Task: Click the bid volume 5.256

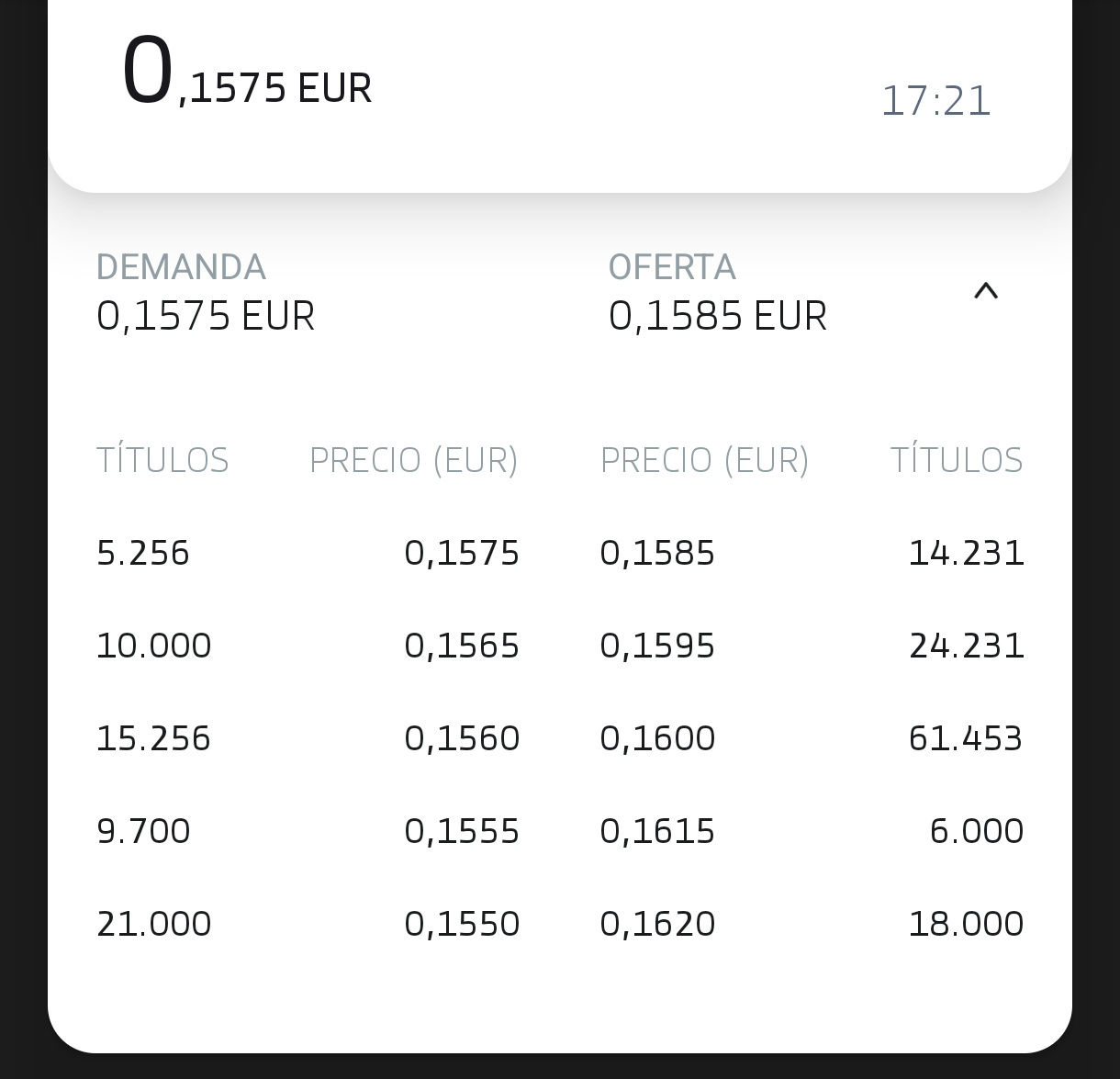Action: (144, 552)
